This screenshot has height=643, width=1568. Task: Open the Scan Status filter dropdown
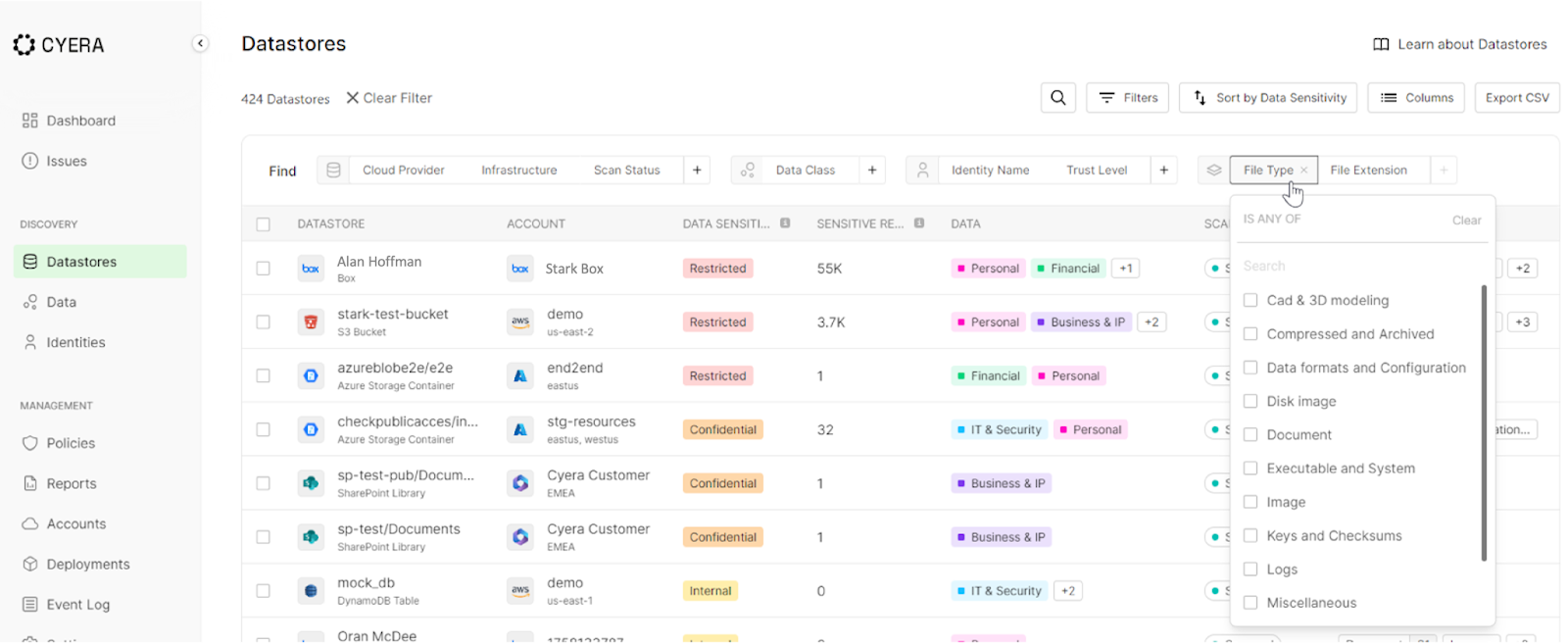click(627, 171)
